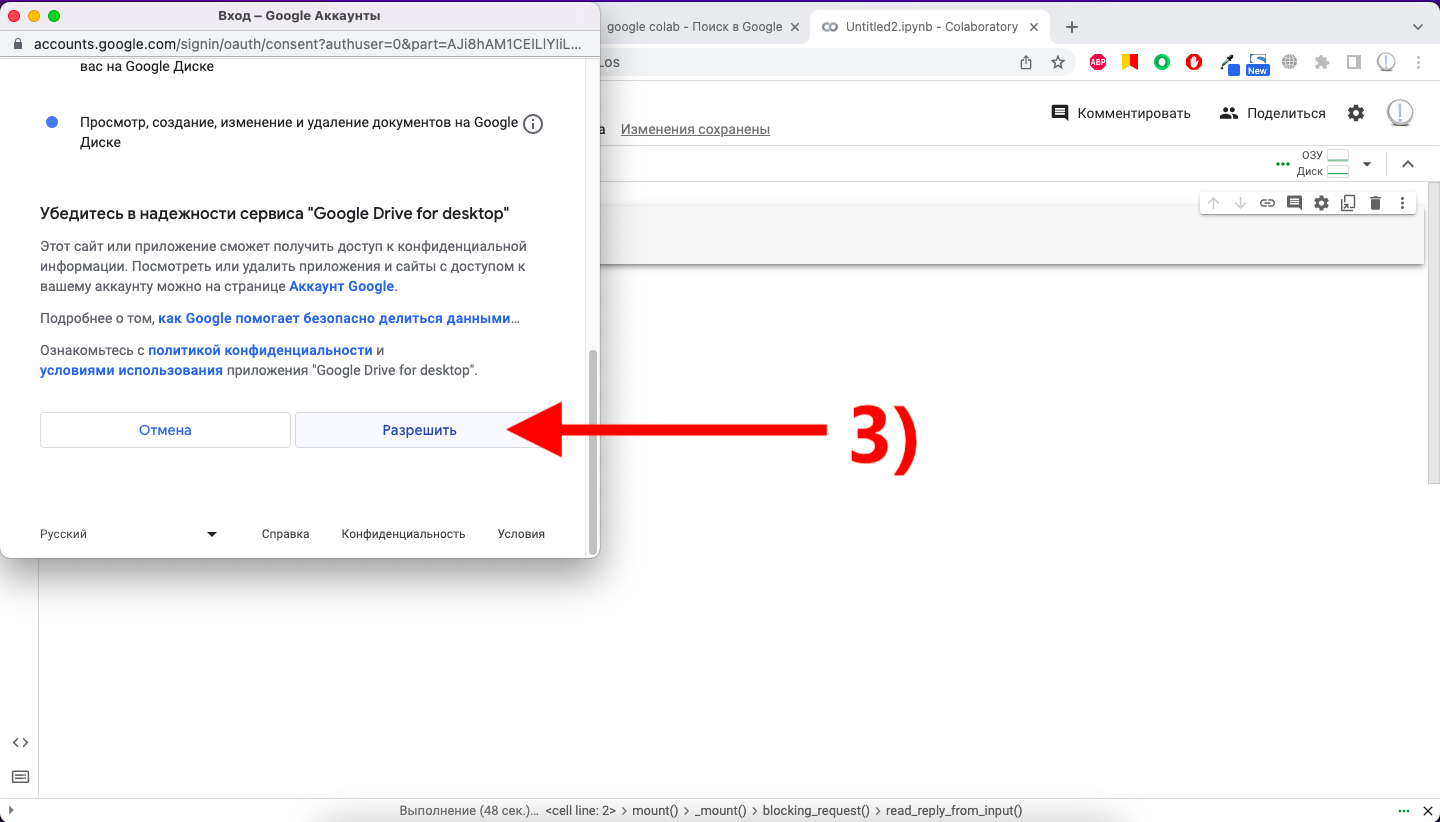Click the Разрешить (Allow) button

(x=419, y=430)
